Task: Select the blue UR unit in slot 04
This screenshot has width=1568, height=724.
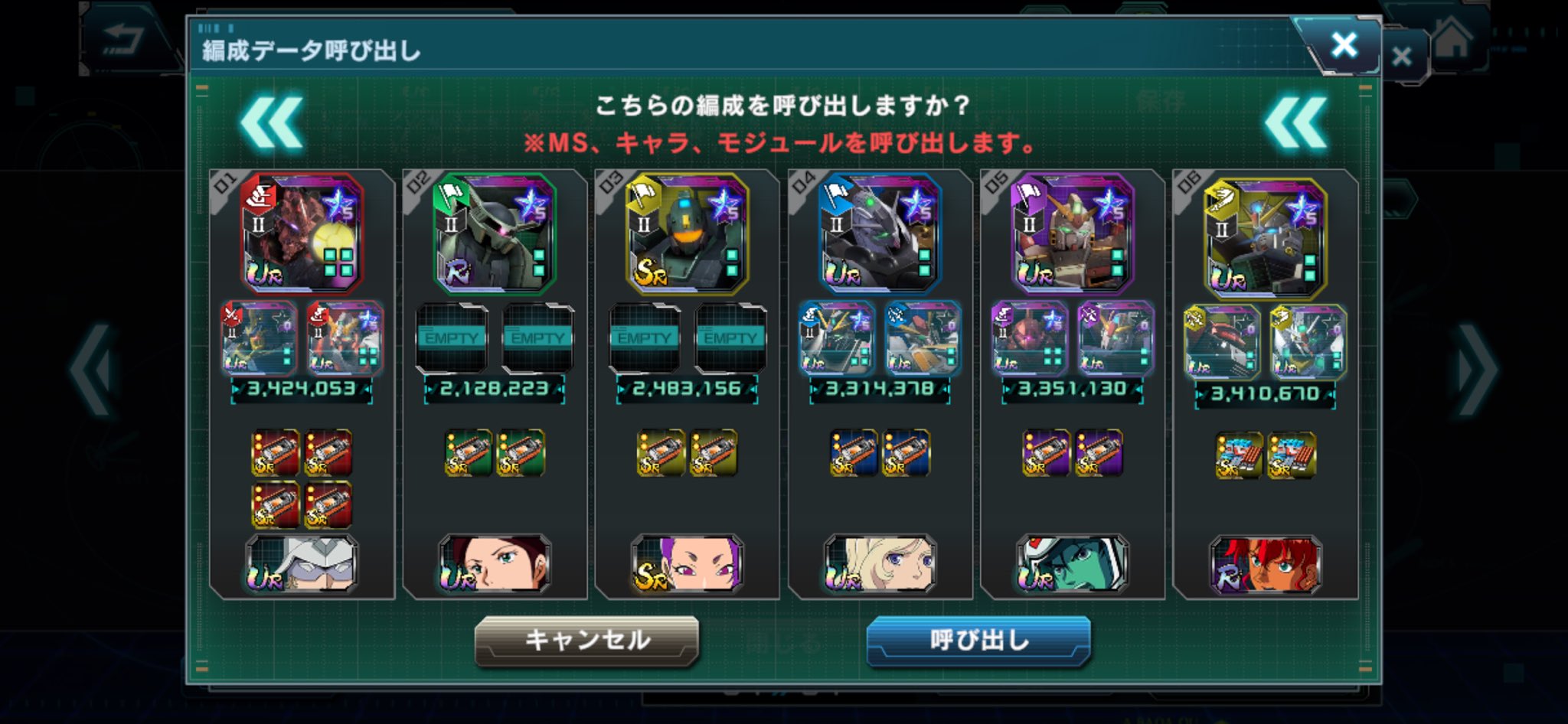Action: click(880, 233)
